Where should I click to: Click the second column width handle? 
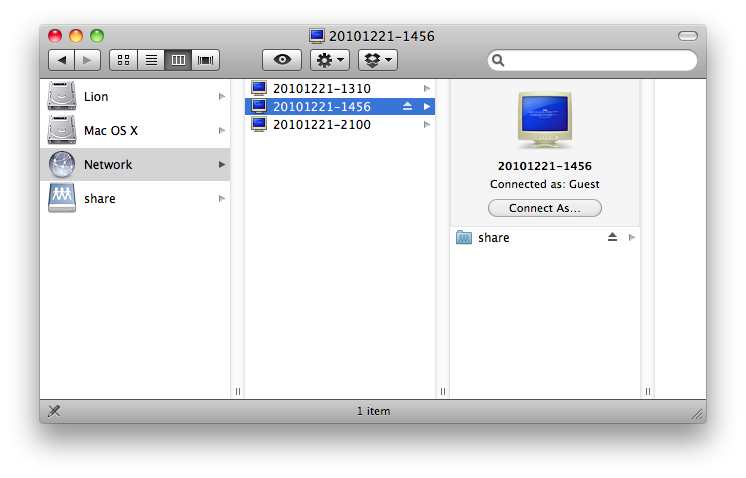443,391
